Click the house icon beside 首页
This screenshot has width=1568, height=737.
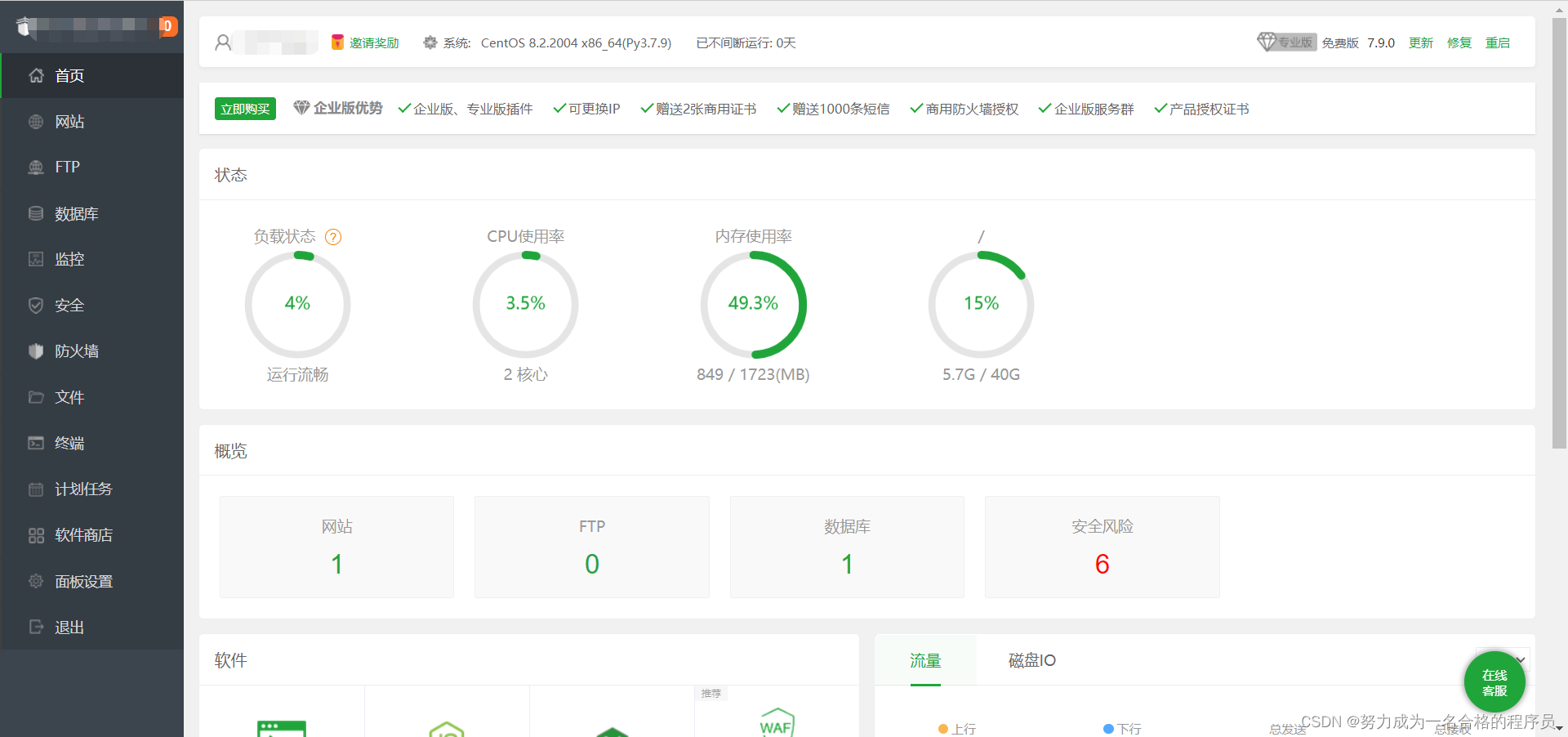(x=36, y=76)
